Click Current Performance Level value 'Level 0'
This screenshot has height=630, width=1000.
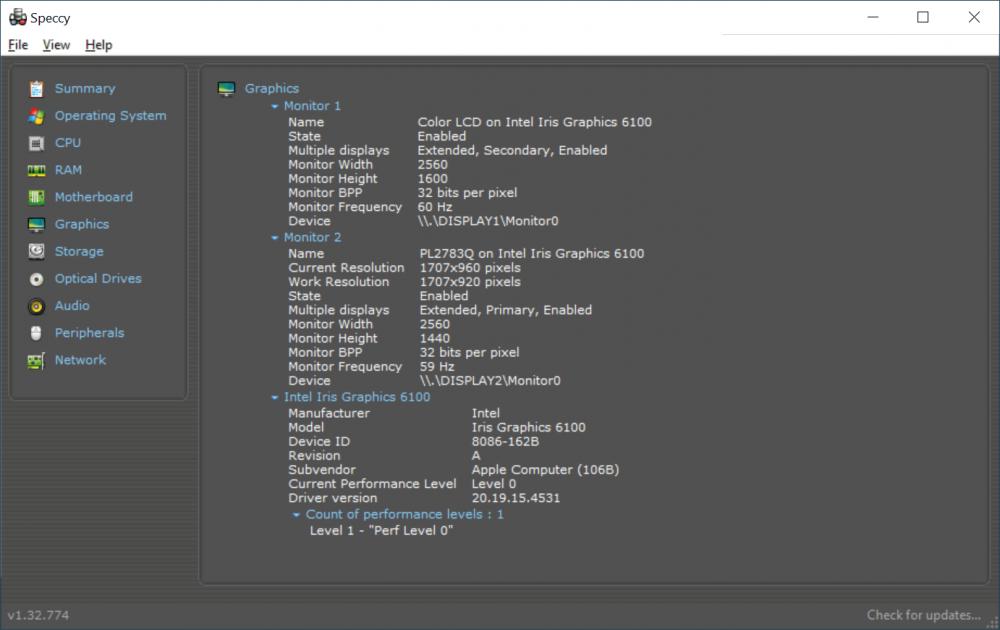494,483
